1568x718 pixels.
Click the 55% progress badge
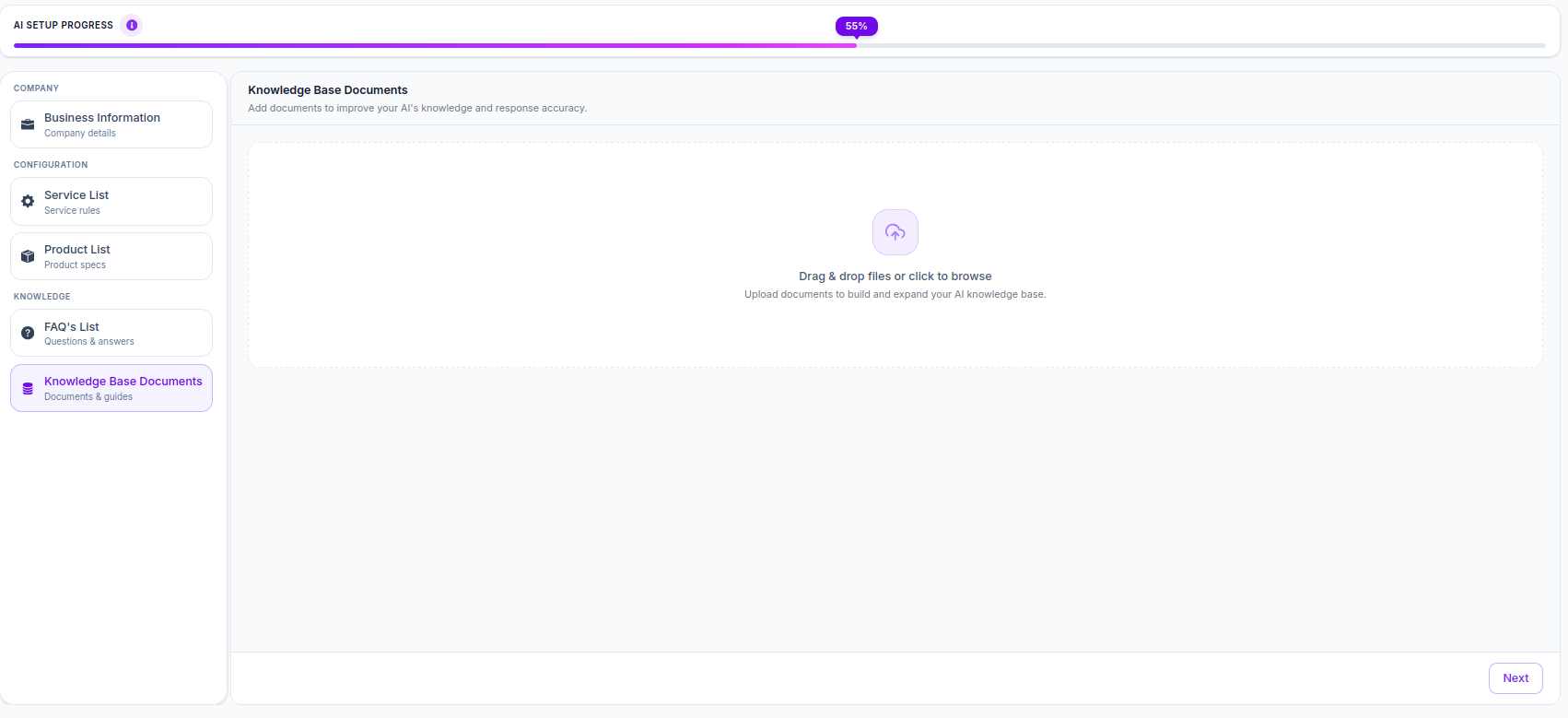[x=857, y=26]
